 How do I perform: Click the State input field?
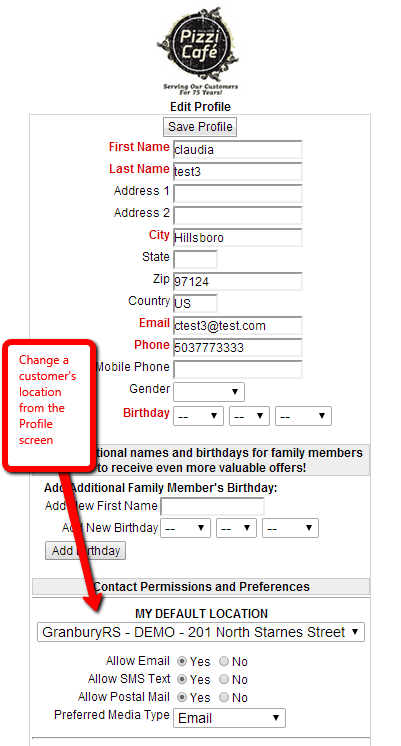click(x=196, y=259)
